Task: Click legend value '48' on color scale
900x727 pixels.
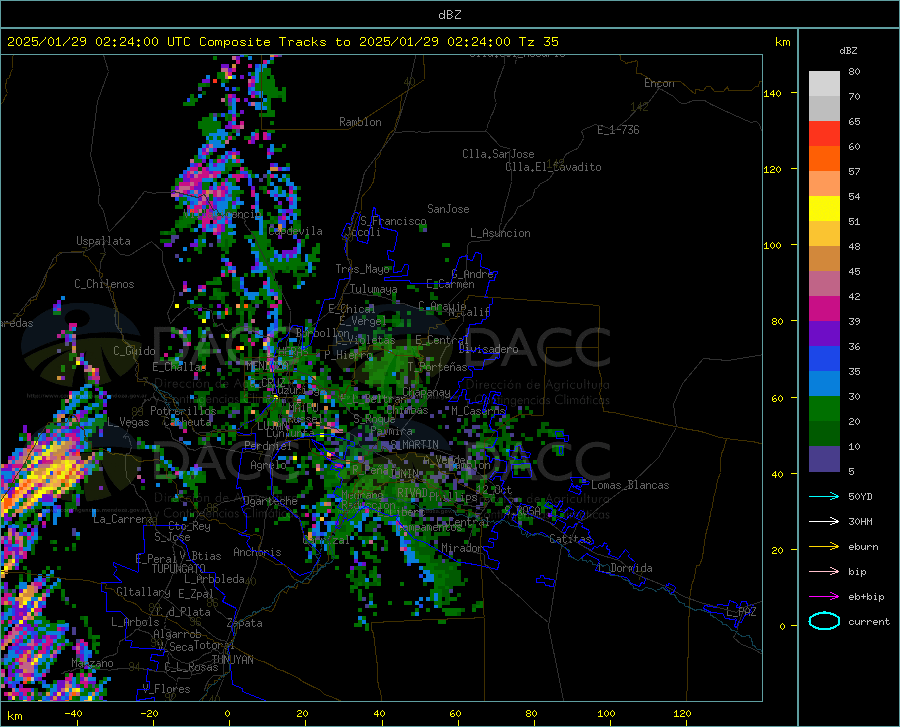Action: (854, 247)
